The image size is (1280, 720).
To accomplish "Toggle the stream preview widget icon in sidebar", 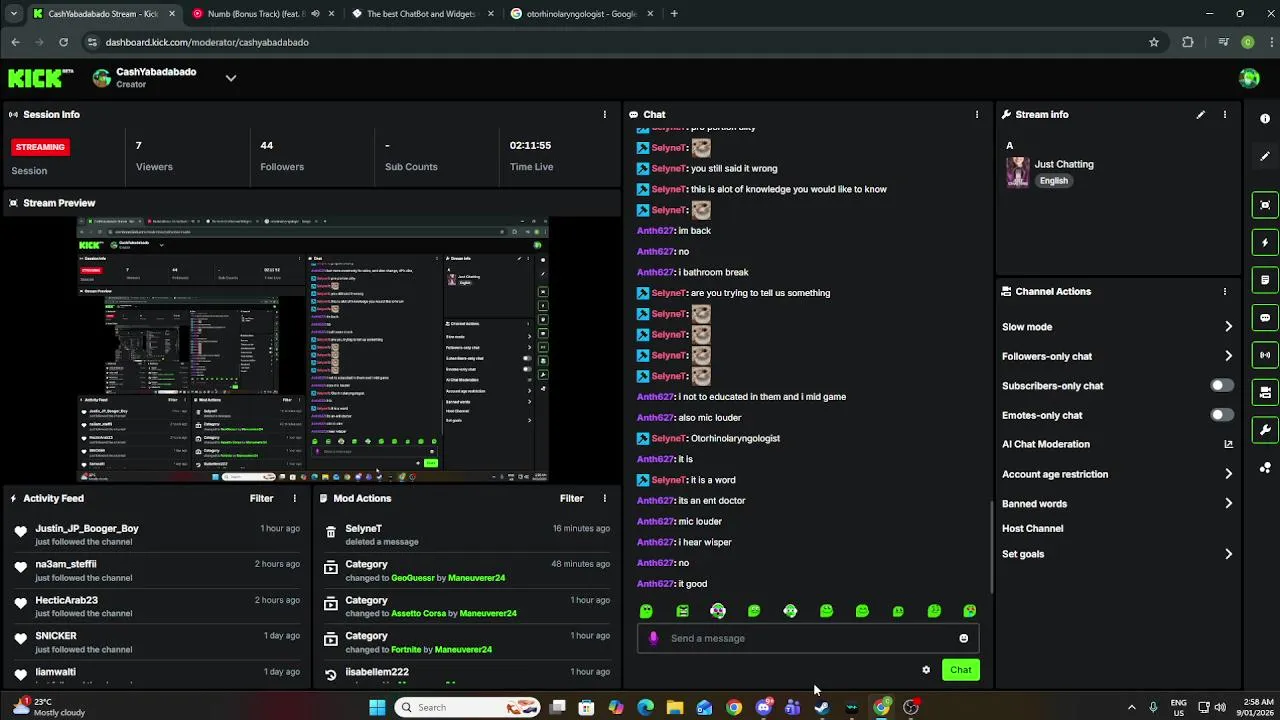I will point(1265,205).
